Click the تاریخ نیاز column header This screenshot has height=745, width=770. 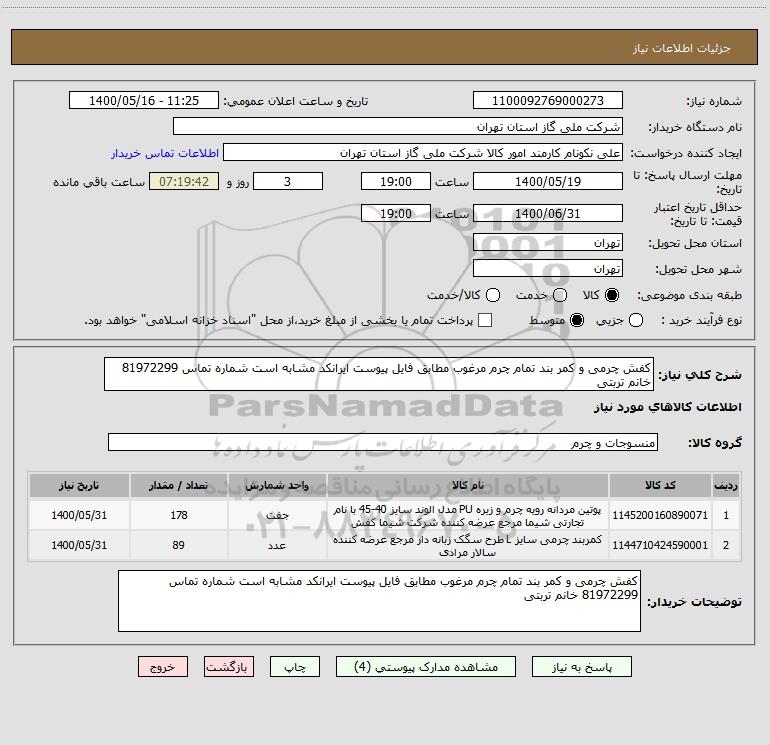coord(79,485)
